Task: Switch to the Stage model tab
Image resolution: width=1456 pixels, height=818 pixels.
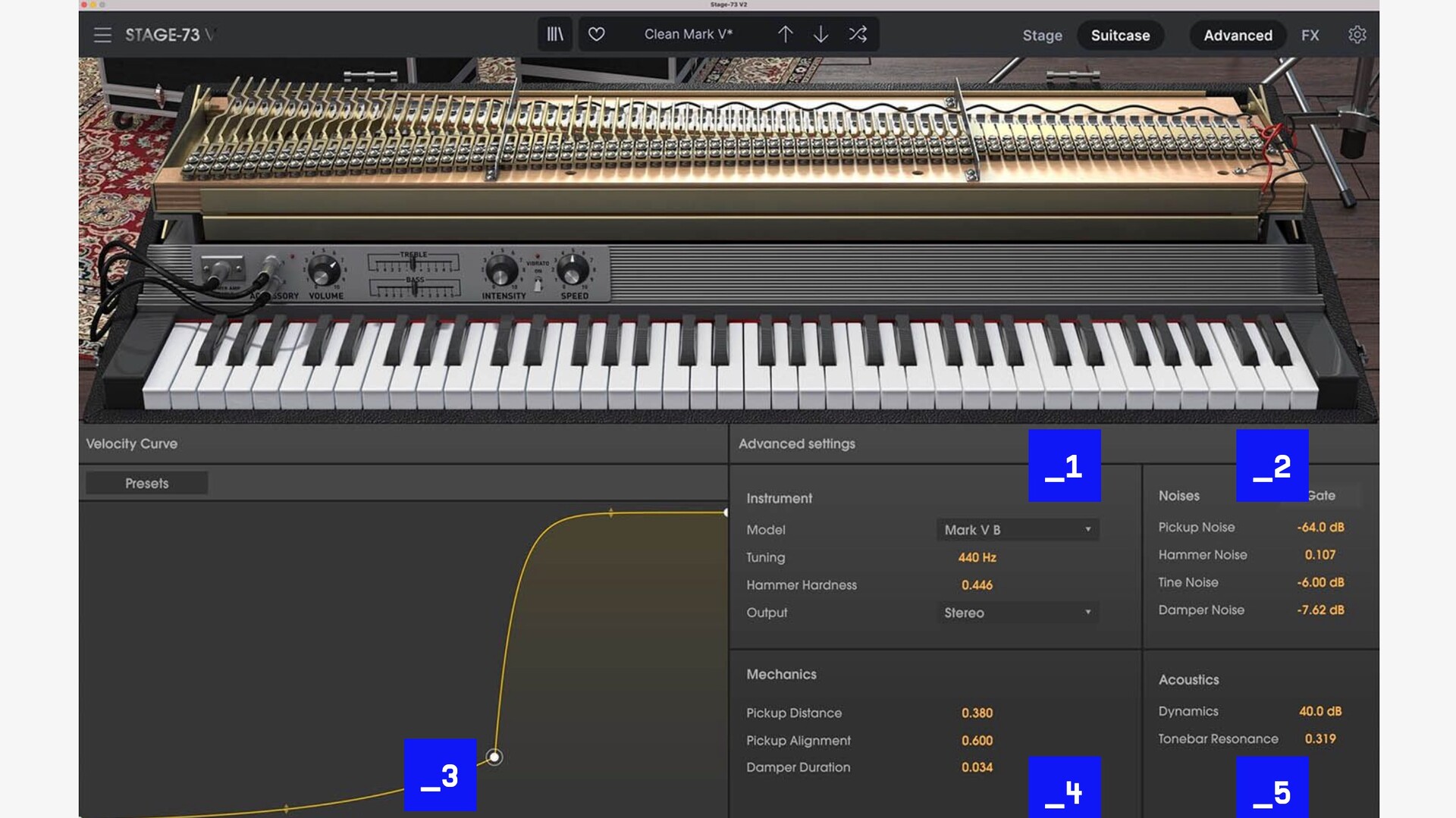Action: coord(1042,36)
